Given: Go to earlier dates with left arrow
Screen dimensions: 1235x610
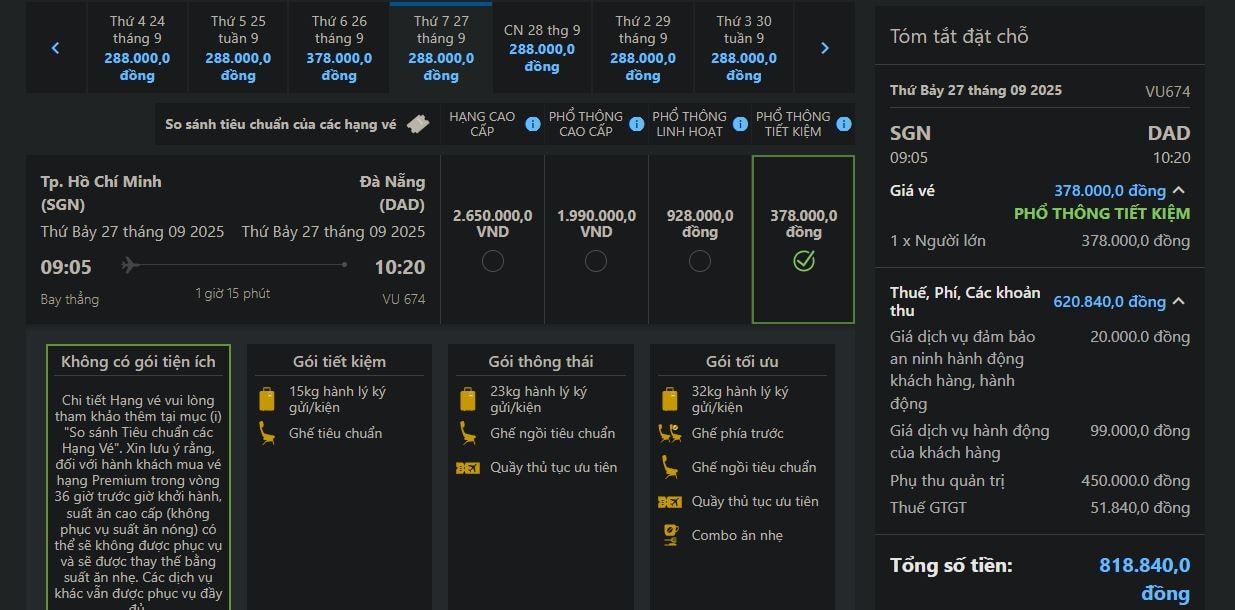Looking at the screenshot, I should (56, 48).
